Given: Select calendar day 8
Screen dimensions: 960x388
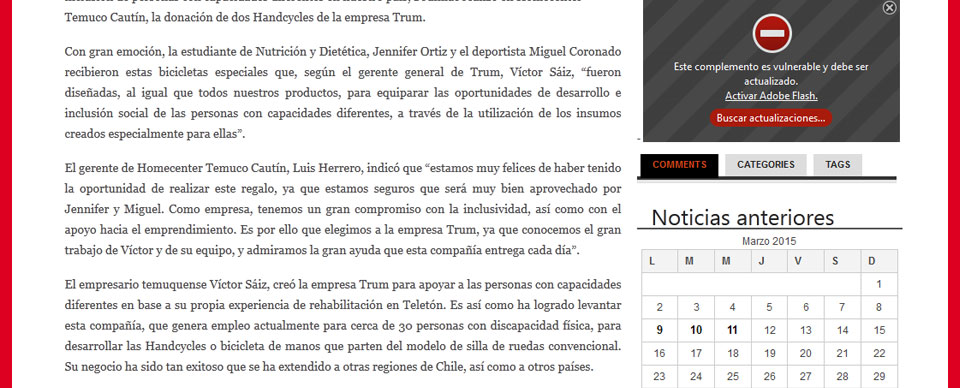Looking at the screenshot, I should point(879,307).
